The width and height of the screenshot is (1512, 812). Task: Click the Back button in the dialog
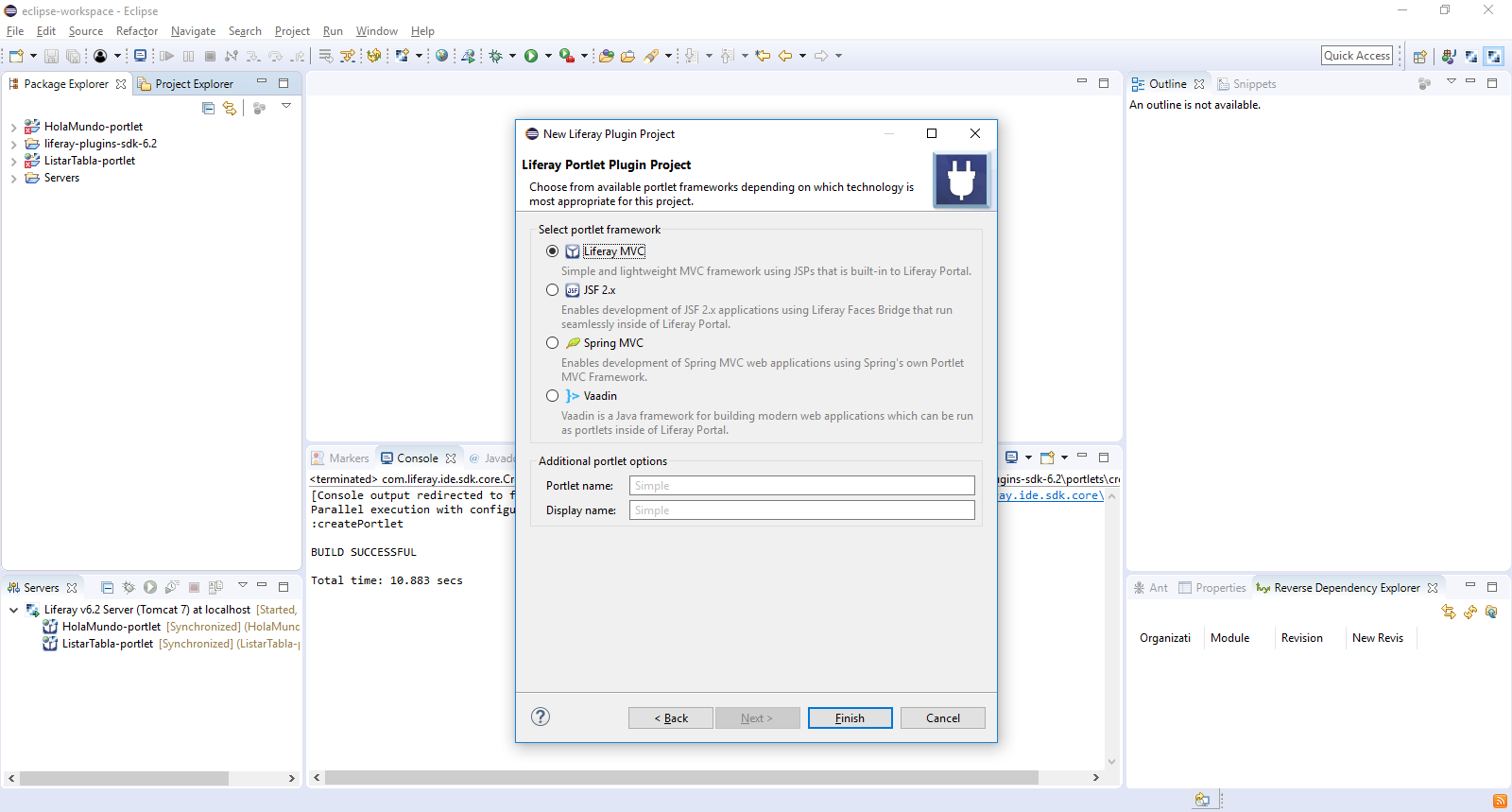click(671, 718)
